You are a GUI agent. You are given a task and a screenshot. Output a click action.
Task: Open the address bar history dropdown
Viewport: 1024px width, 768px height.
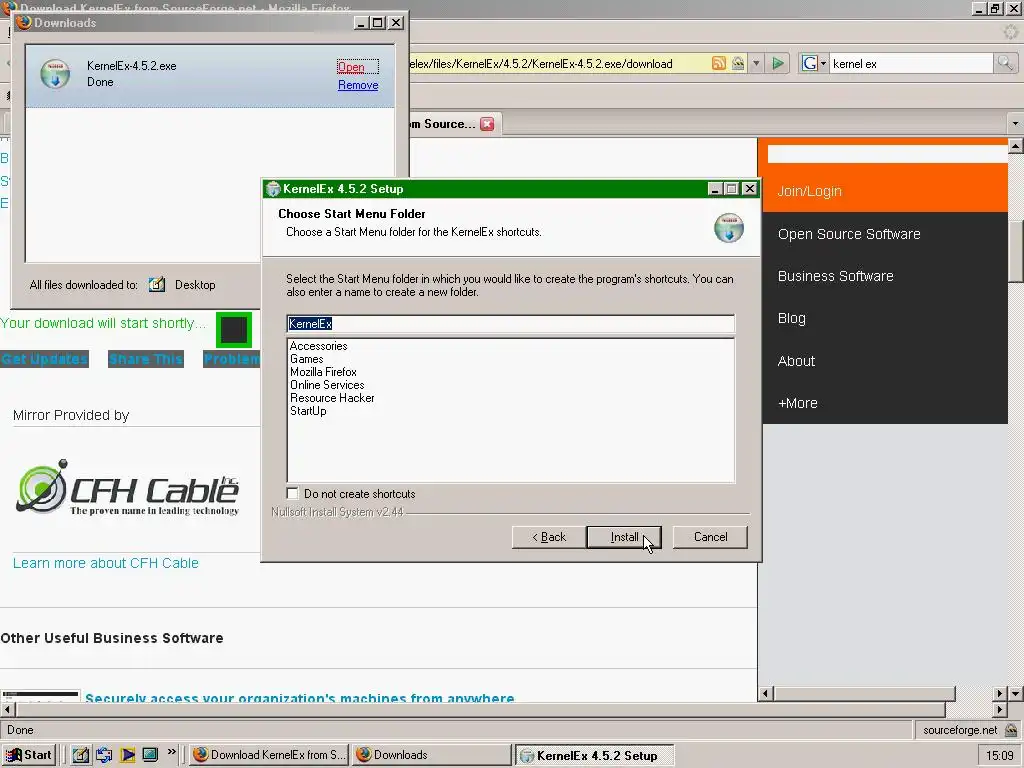[x=756, y=63]
